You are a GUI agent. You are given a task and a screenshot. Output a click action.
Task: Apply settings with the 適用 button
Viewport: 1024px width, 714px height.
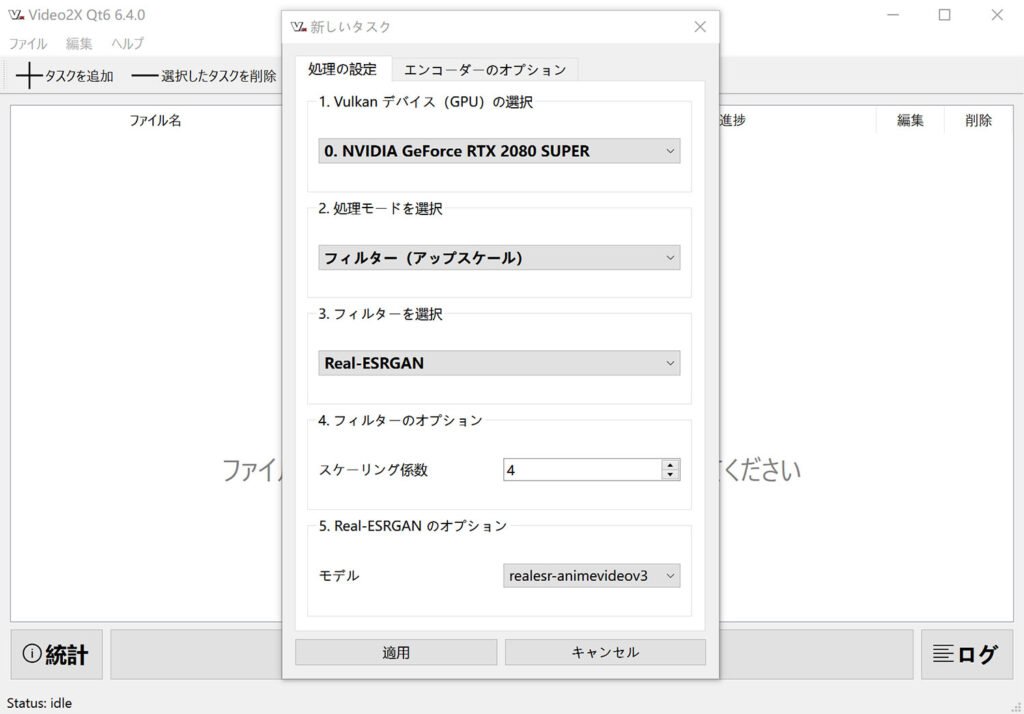397,651
